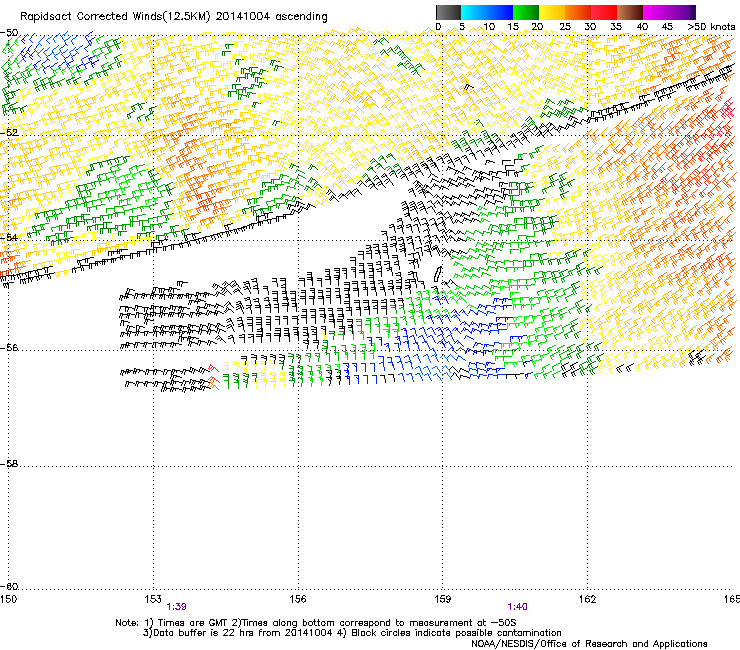Click the cyan 5-10 knots legend swatch

474,12
